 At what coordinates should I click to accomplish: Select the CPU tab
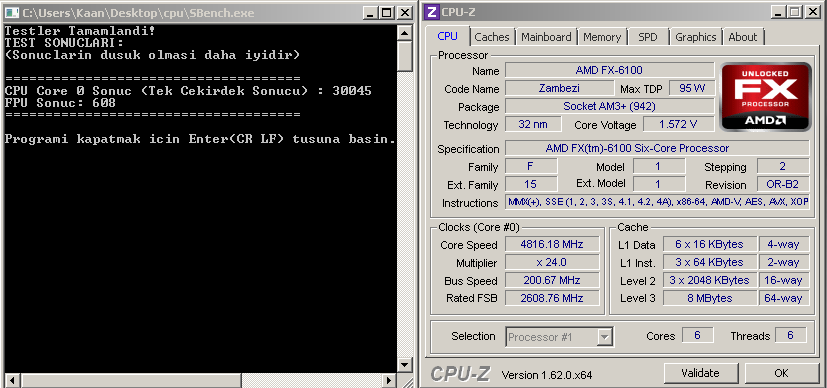448,36
